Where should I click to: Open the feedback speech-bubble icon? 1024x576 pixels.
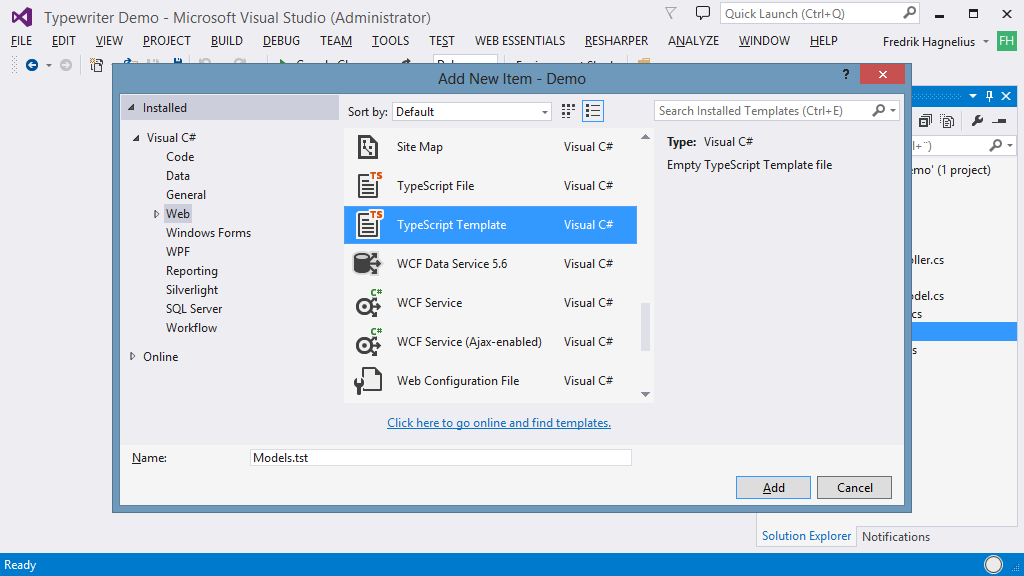click(x=703, y=13)
